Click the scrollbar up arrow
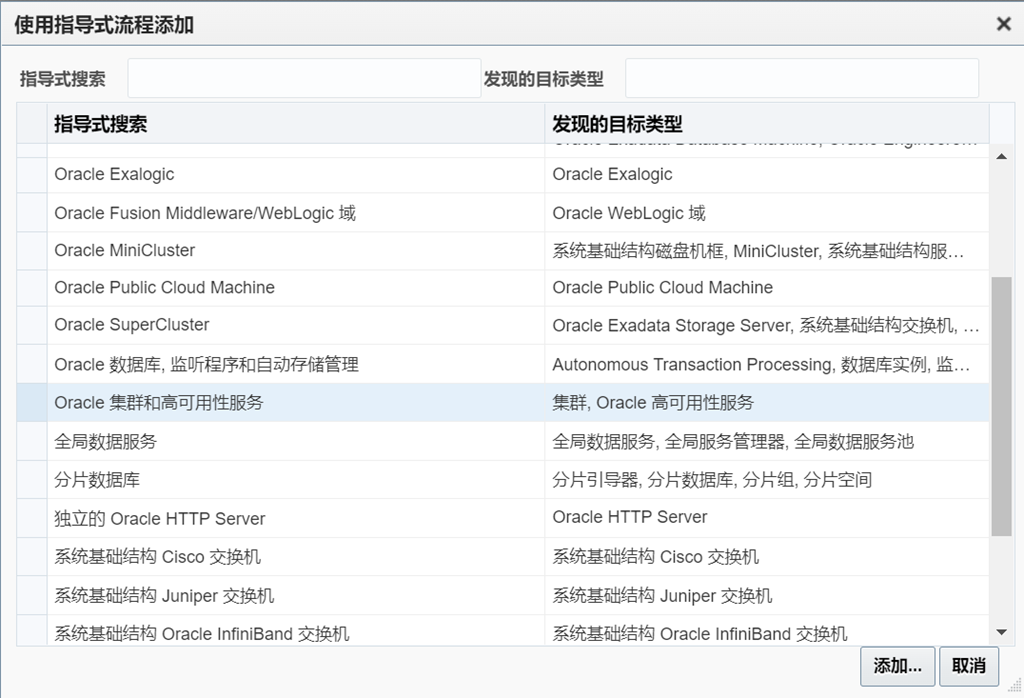This screenshot has height=698, width=1024. [1002, 157]
